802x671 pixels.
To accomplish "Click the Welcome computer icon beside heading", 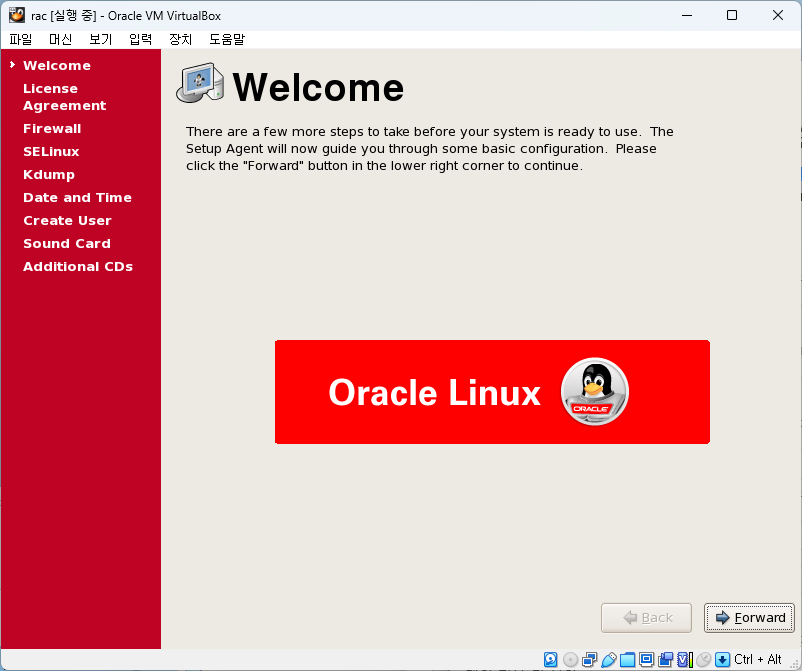I will pyautogui.click(x=200, y=83).
